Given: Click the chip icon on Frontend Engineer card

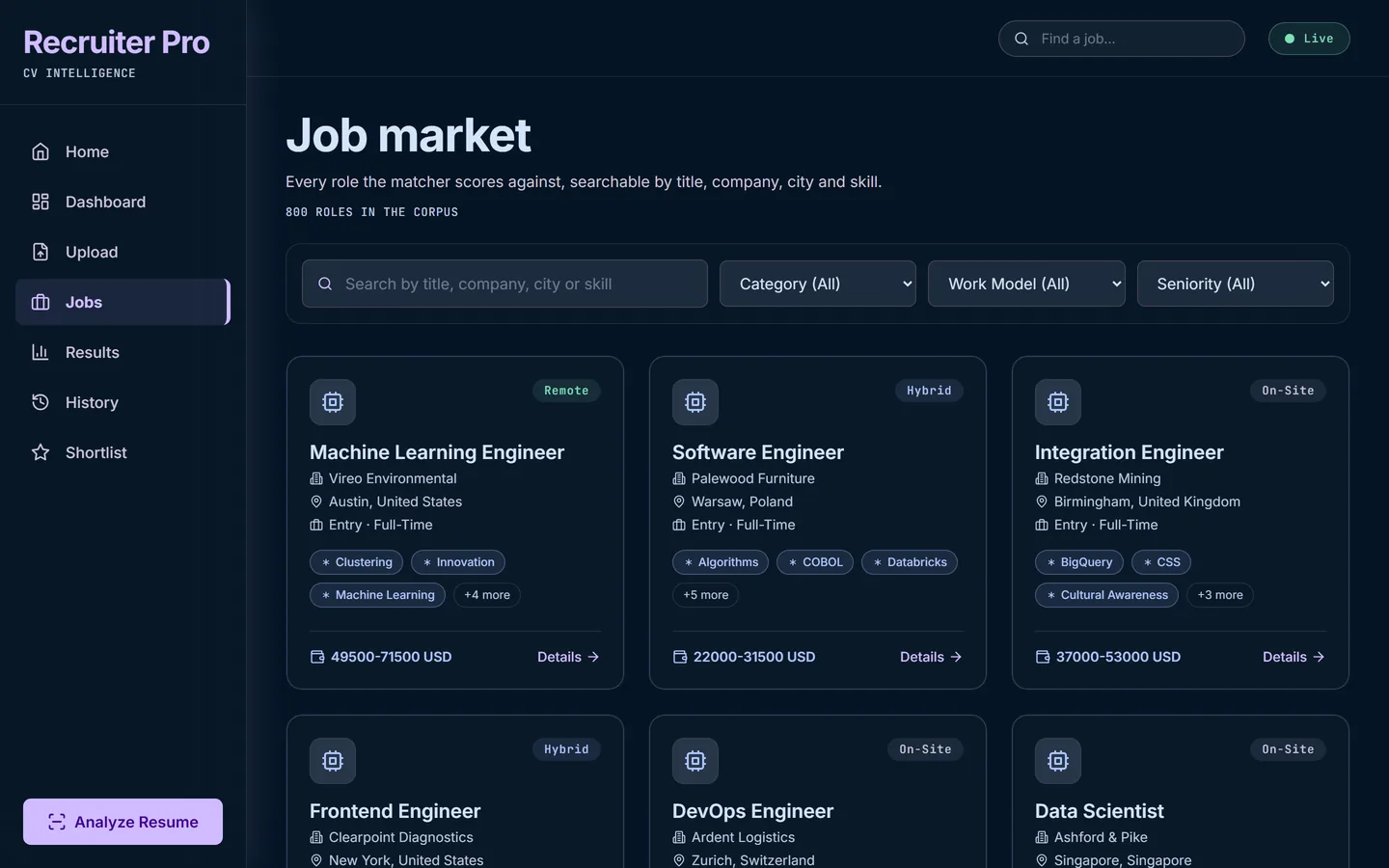Looking at the screenshot, I should coord(333,761).
